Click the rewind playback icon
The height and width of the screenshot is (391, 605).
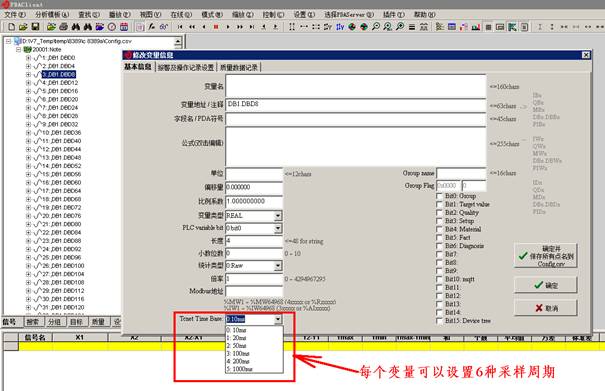(192, 27)
